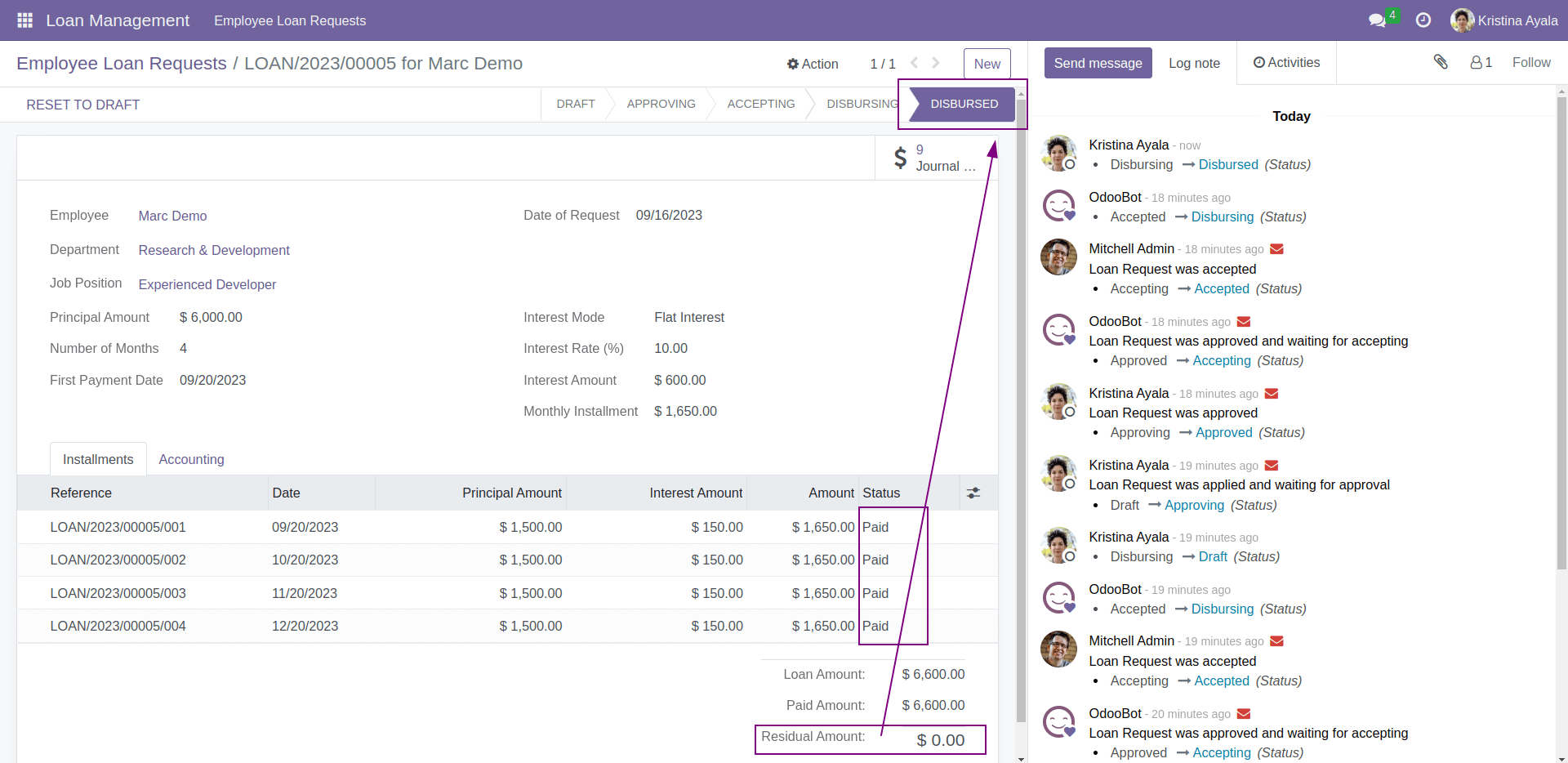Image resolution: width=1568 pixels, height=763 pixels.
Task: Open column options icon in Installments table
Action: pos(973,493)
